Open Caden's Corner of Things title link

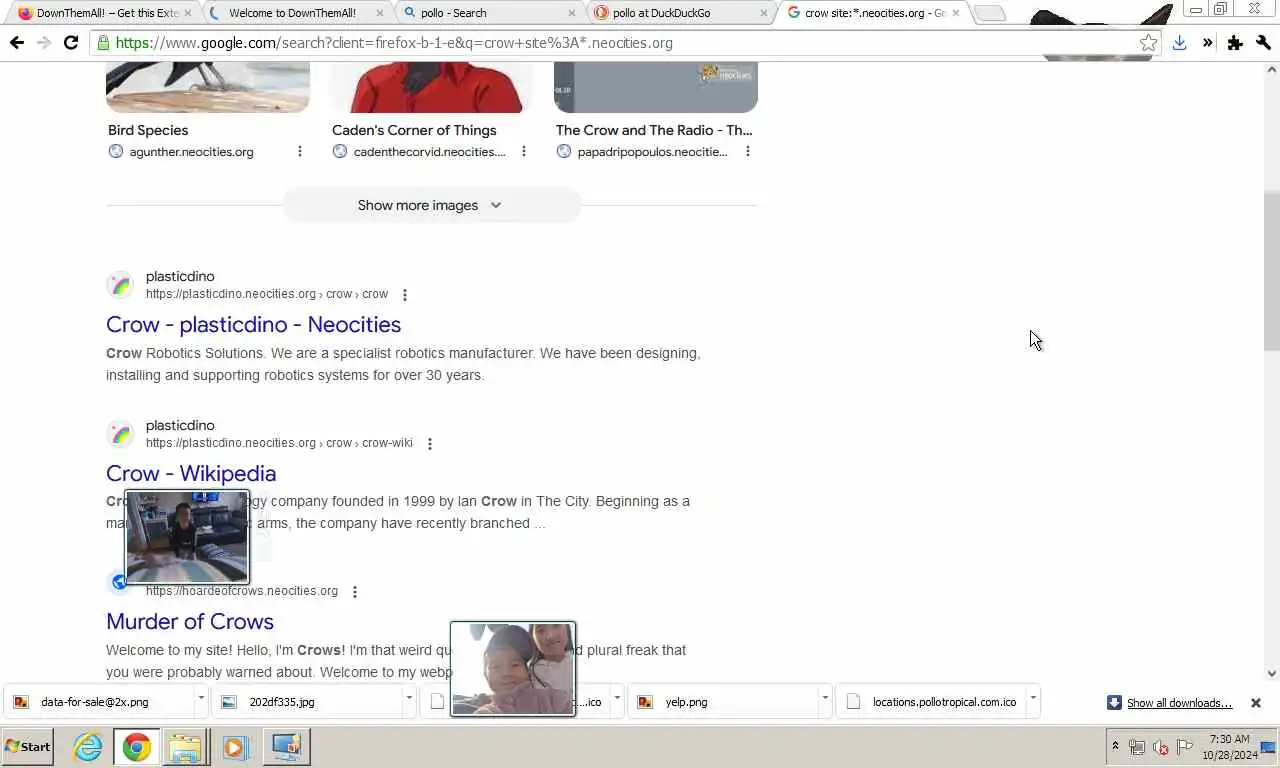coord(414,130)
